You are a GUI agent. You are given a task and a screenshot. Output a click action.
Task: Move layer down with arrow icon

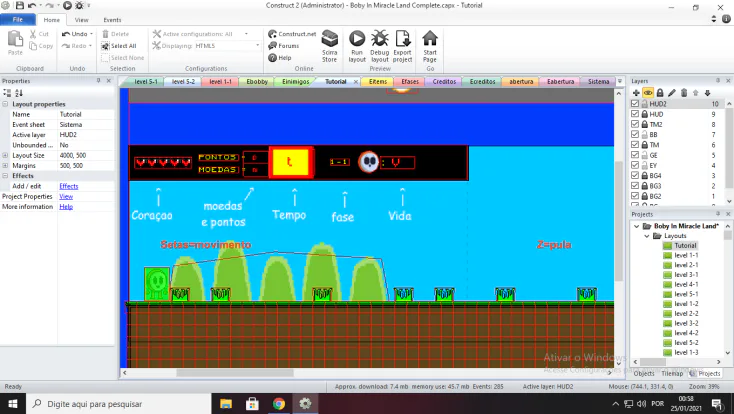coord(707,93)
